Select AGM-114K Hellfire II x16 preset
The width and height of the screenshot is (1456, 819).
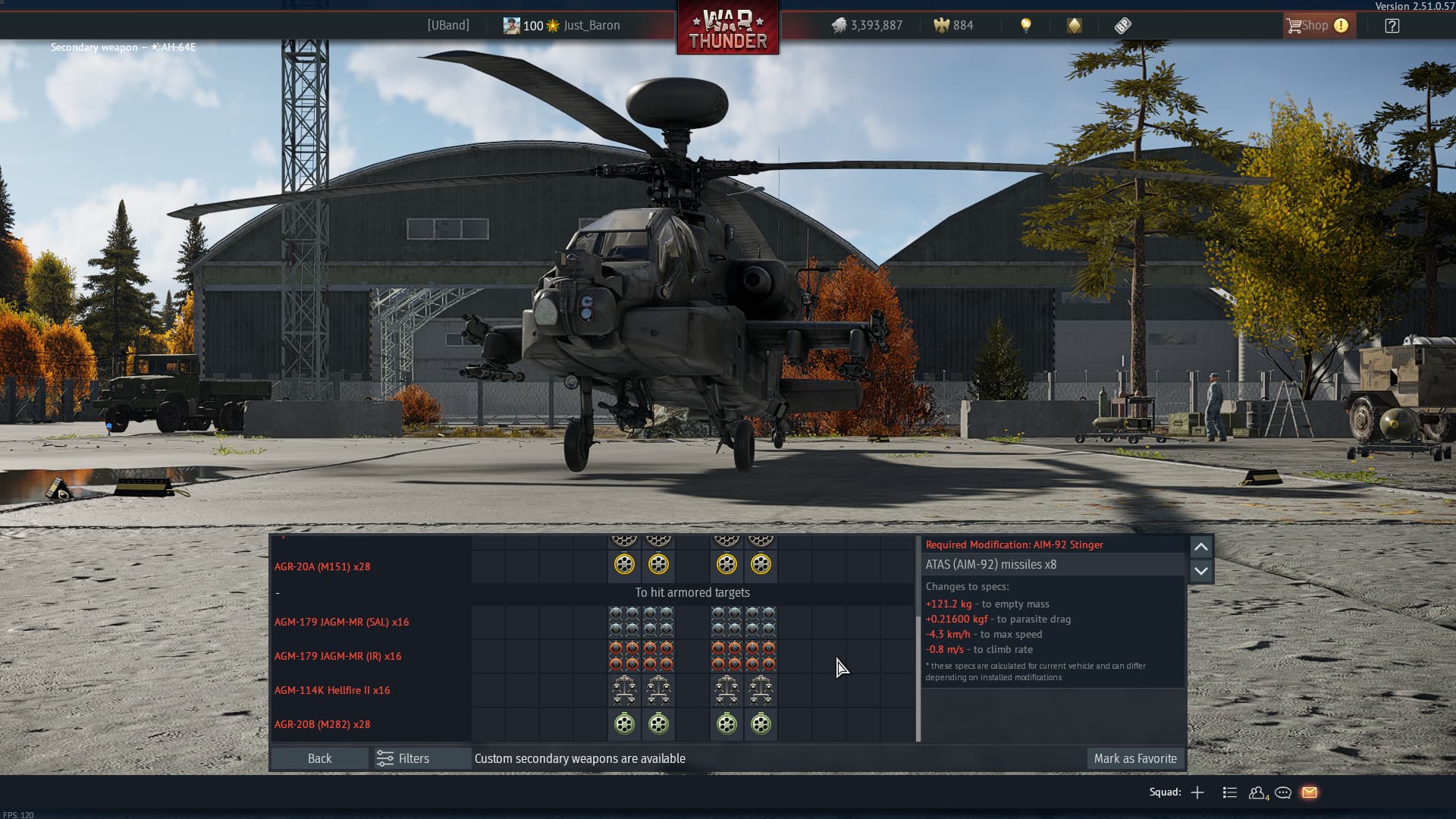coord(332,690)
